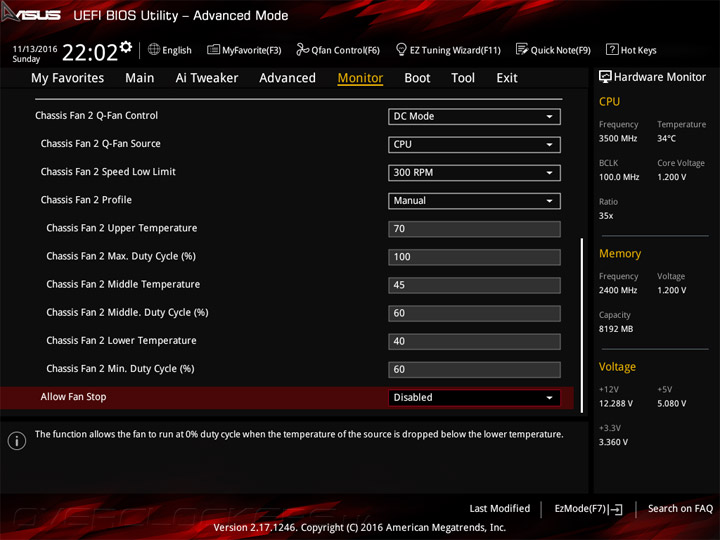Click +12V reading 12.288 V
Viewport: 720px width, 540px height.
click(x=616, y=404)
